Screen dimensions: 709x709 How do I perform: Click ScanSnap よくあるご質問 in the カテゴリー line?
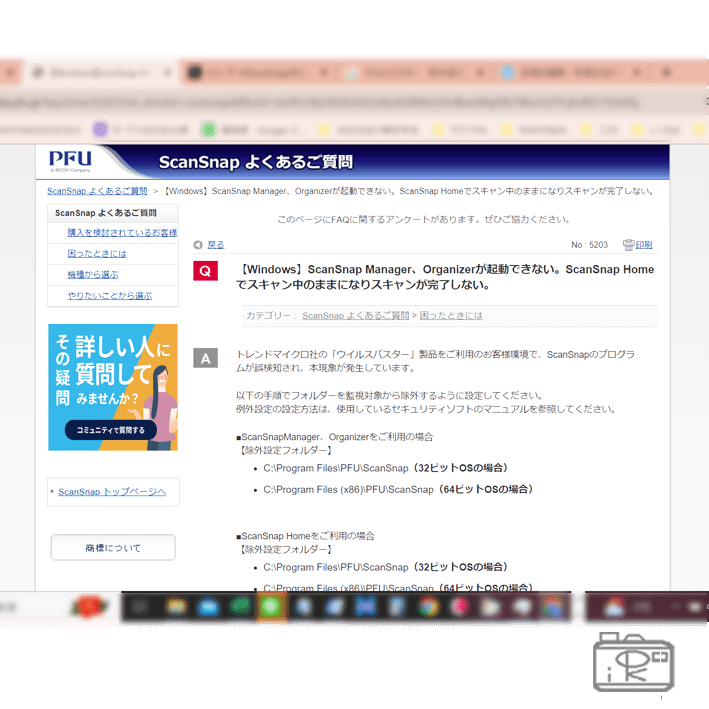tap(356, 315)
